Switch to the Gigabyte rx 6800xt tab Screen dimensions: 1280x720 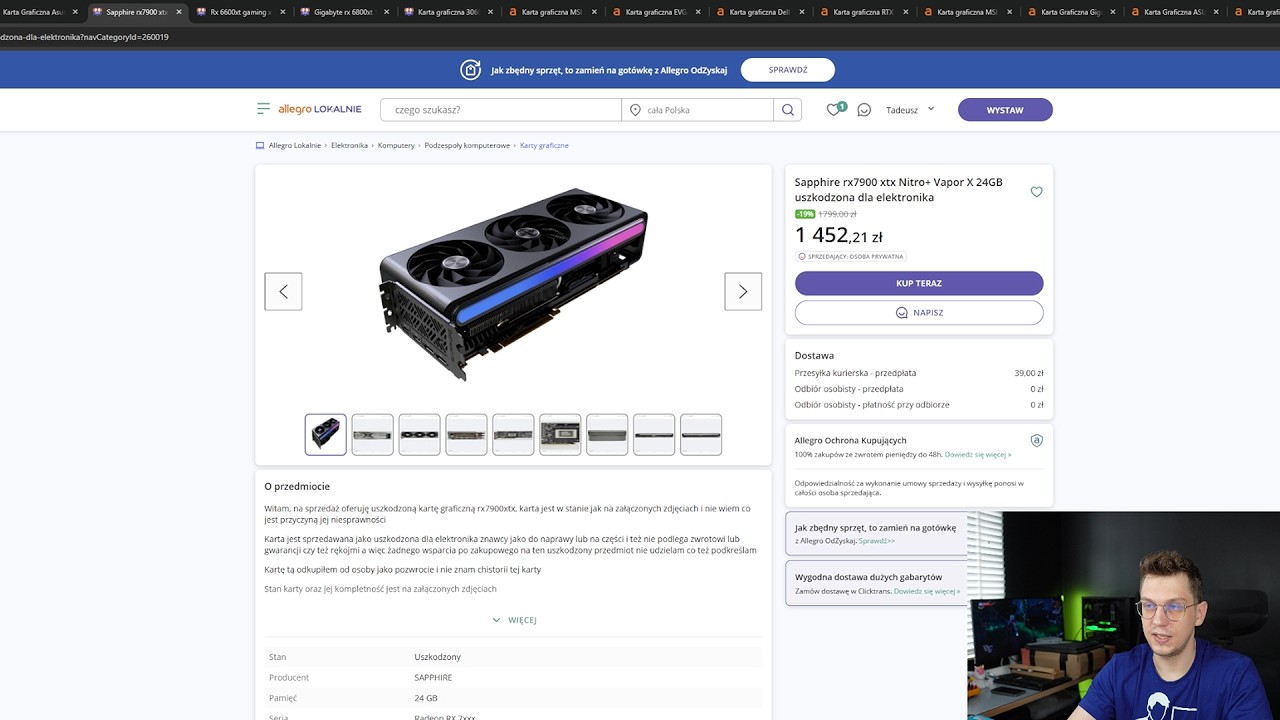tap(344, 12)
